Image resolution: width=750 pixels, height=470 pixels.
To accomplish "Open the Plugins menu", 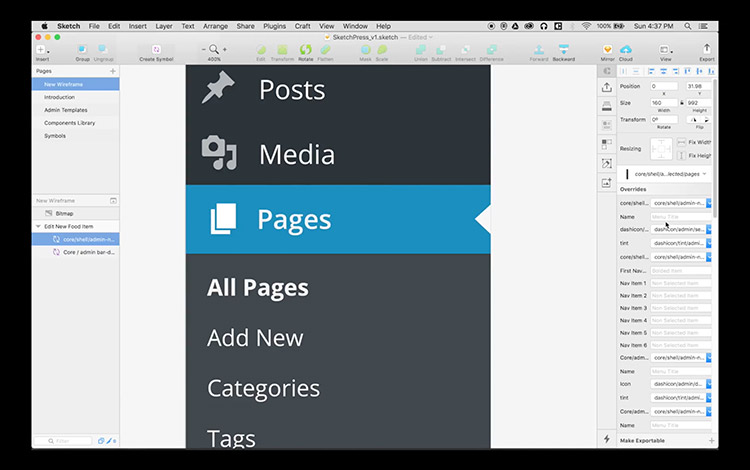I will point(275,26).
